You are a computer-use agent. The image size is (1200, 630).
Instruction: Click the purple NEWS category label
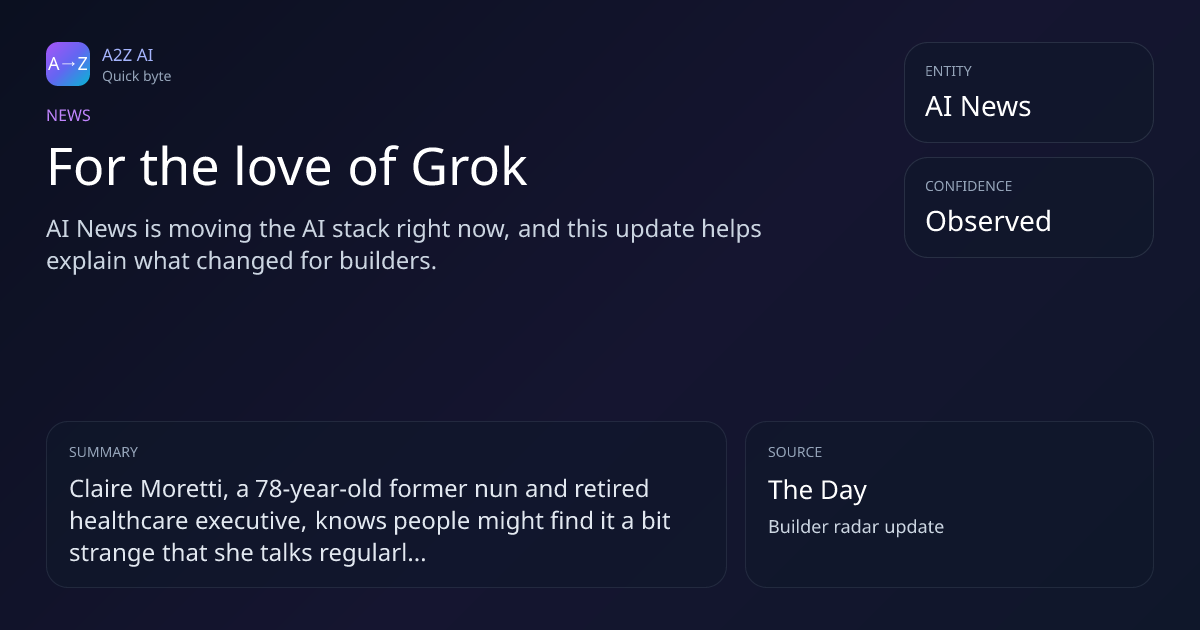coord(68,115)
